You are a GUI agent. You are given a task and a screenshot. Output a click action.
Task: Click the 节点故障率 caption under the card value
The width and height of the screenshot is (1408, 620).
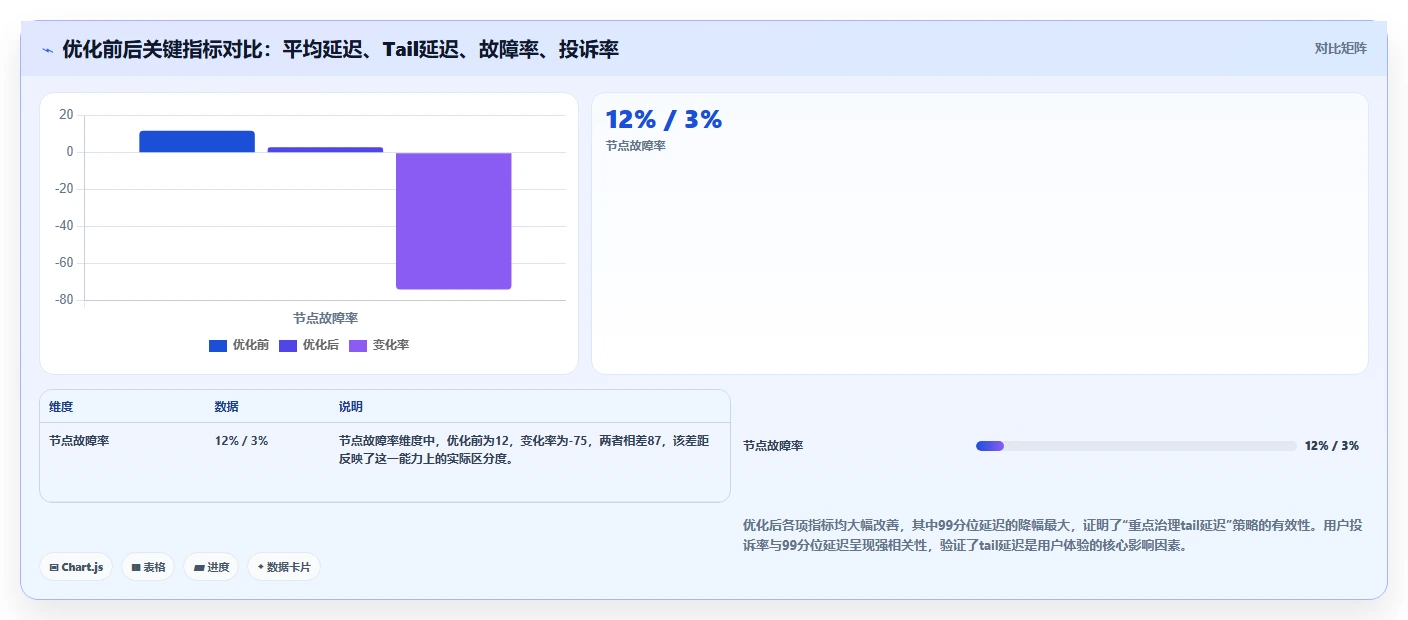[x=635, y=146]
